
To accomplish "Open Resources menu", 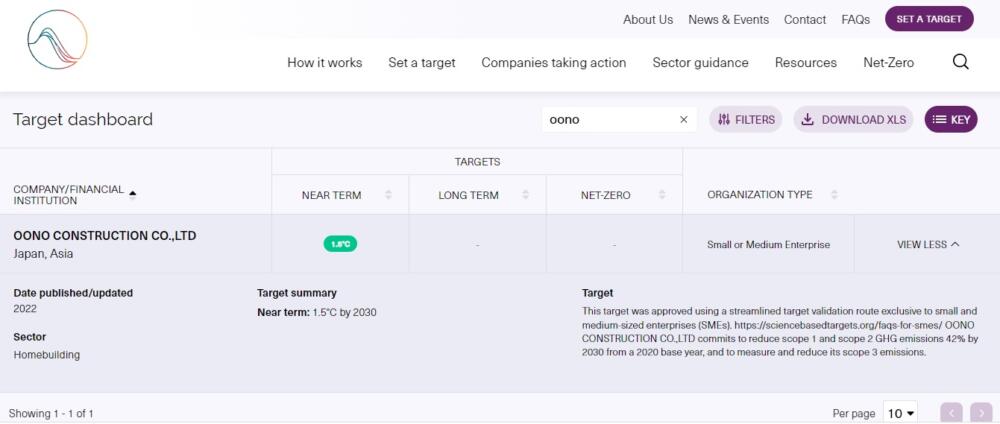I will point(805,62).
